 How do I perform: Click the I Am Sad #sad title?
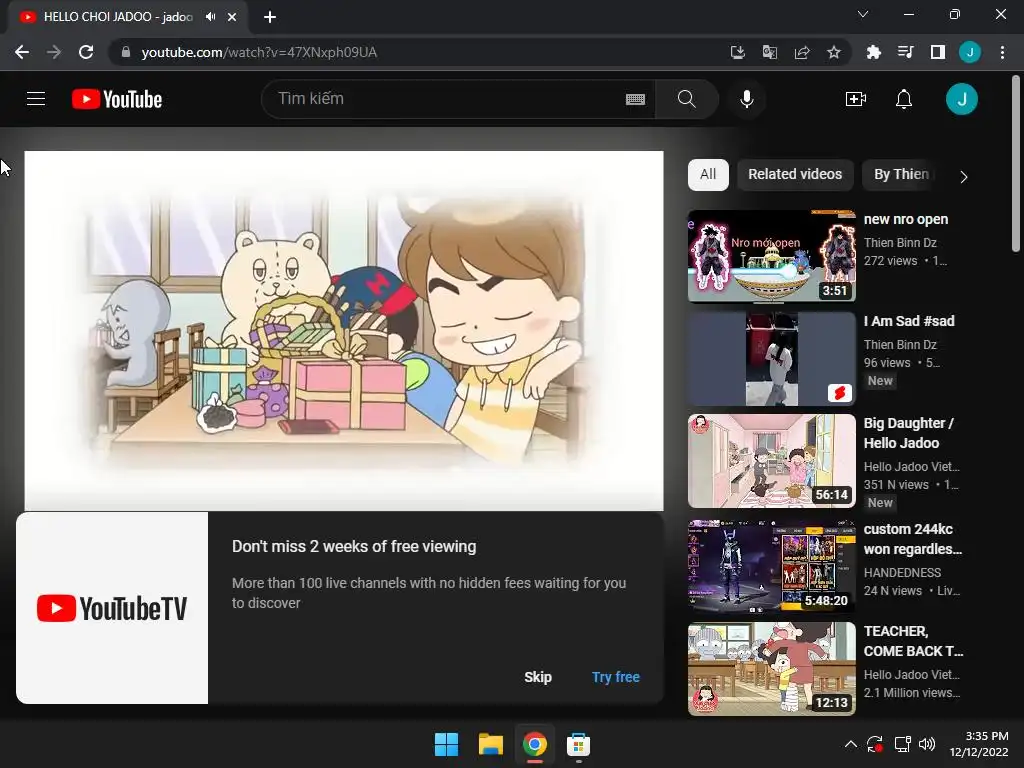[909, 321]
